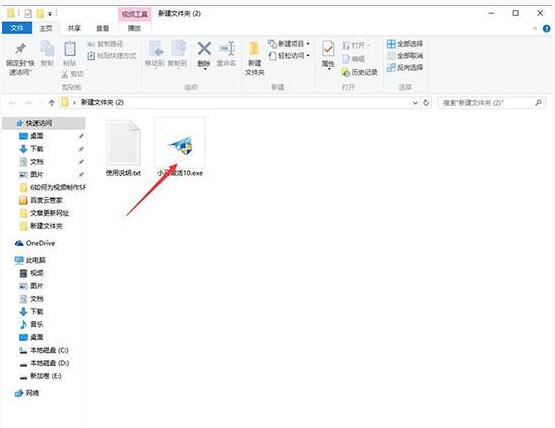The image size is (555, 428).
Task: Select the 使用说明.txt file
Action: [x=123, y=148]
